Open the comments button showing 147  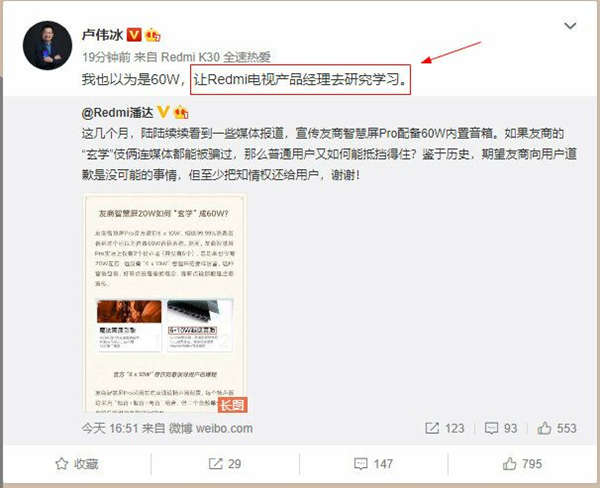point(373,464)
